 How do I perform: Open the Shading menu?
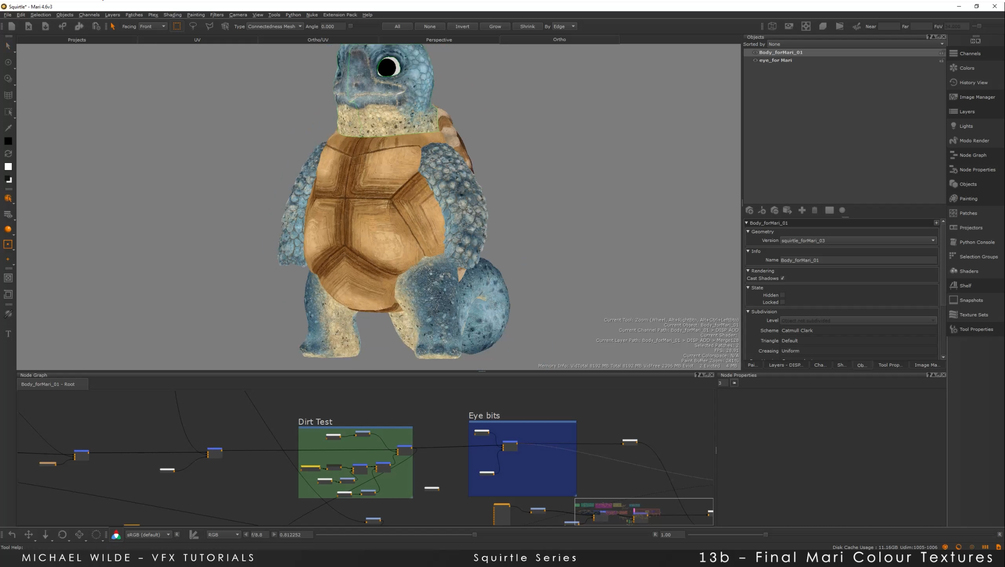[x=172, y=15]
